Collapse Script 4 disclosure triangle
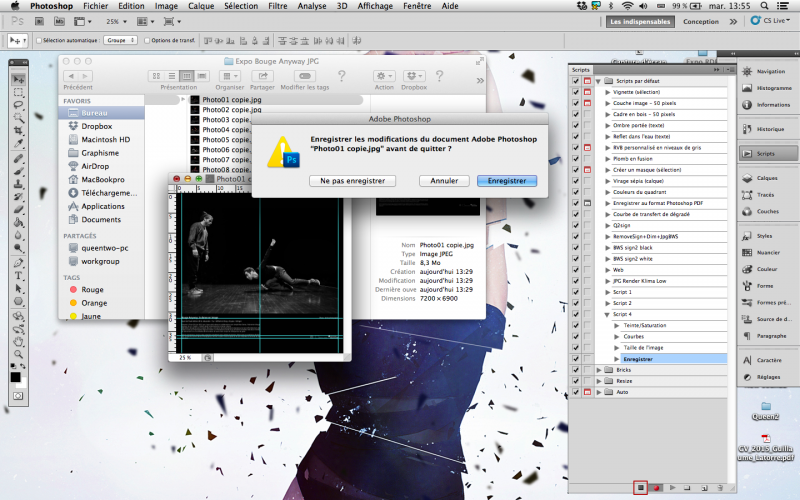Screen dimensions: 800x500 coord(607,314)
